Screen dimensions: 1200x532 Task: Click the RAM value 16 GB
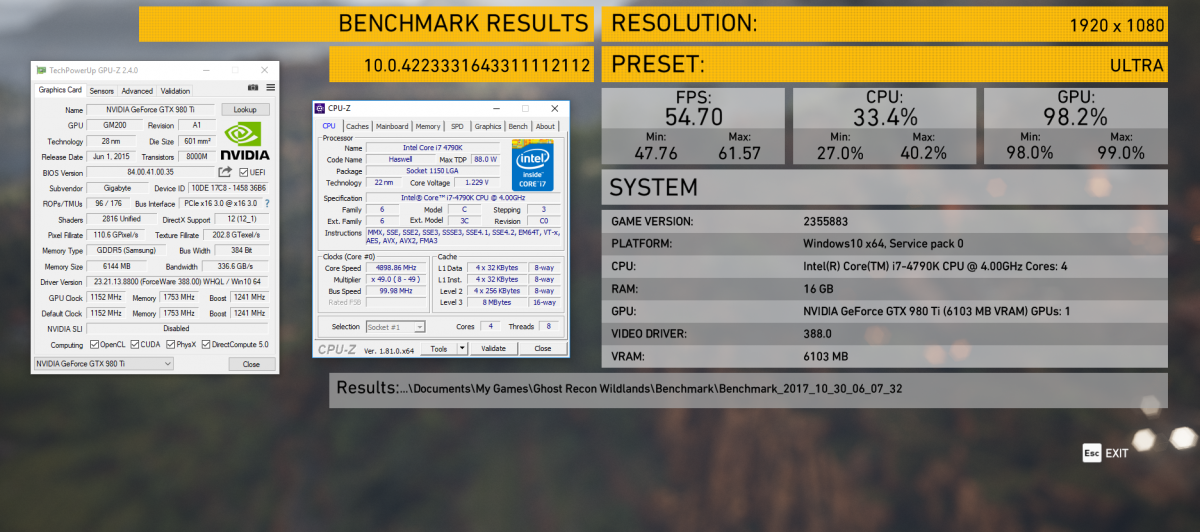818,288
